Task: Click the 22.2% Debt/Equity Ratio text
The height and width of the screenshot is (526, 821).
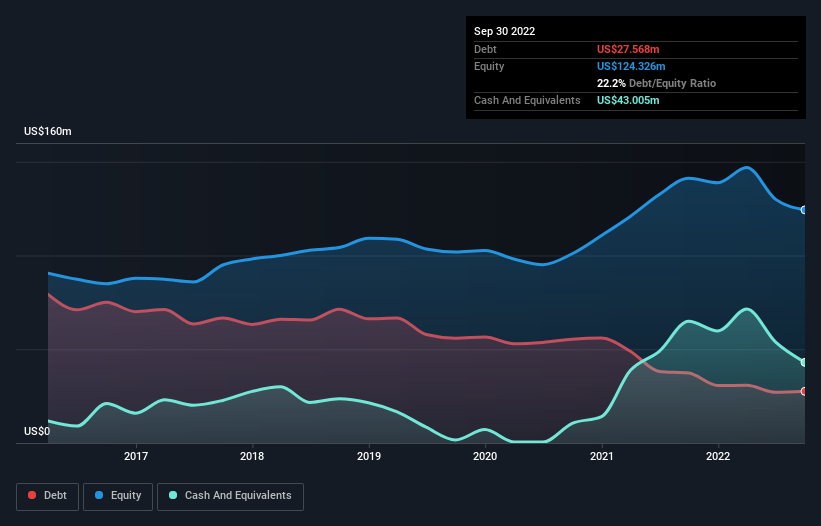Action: pyautogui.click(x=657, y=83)
